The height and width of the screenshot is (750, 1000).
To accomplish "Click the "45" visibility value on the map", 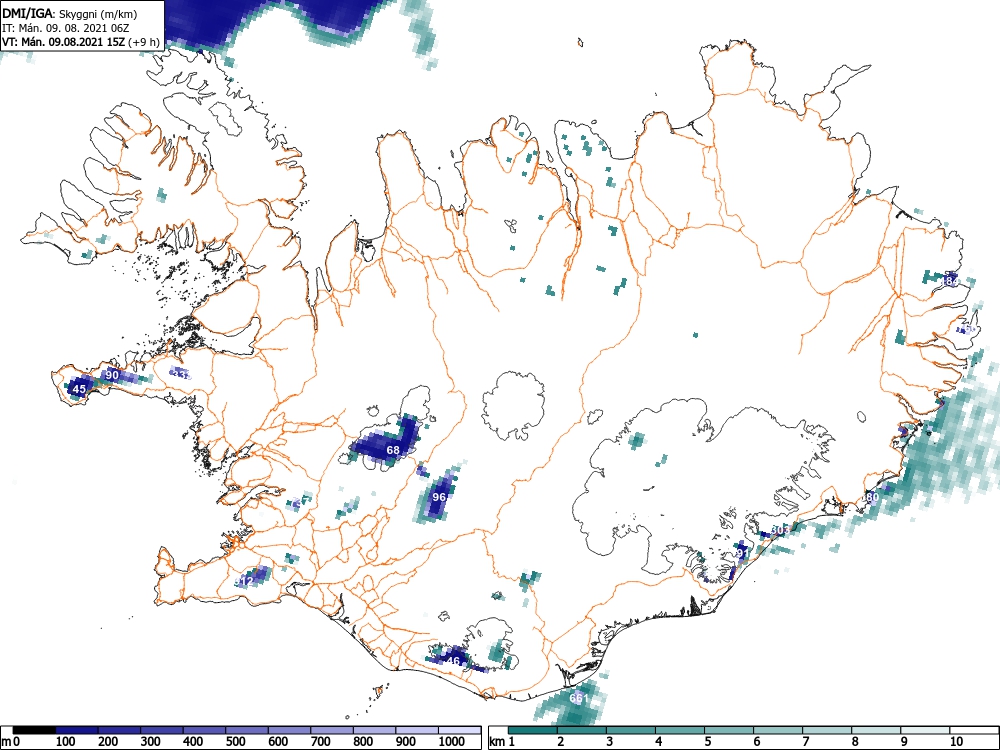I will tap(79, 389).
